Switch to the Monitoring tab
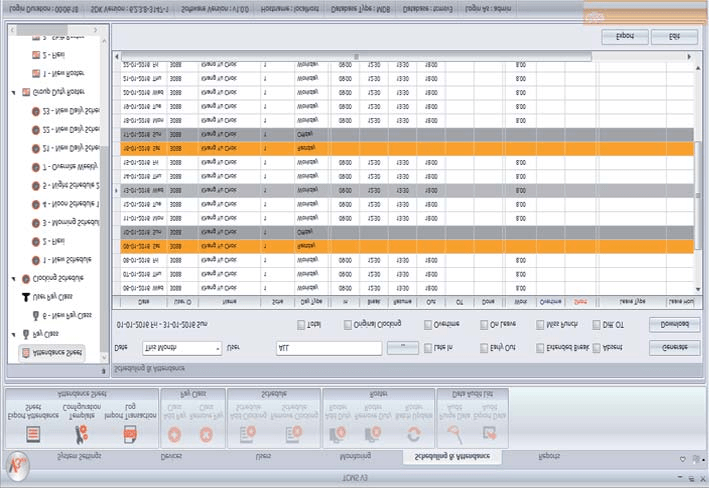Image resolution: width=709 pixels, height=488 pixels. pos(355,456)
